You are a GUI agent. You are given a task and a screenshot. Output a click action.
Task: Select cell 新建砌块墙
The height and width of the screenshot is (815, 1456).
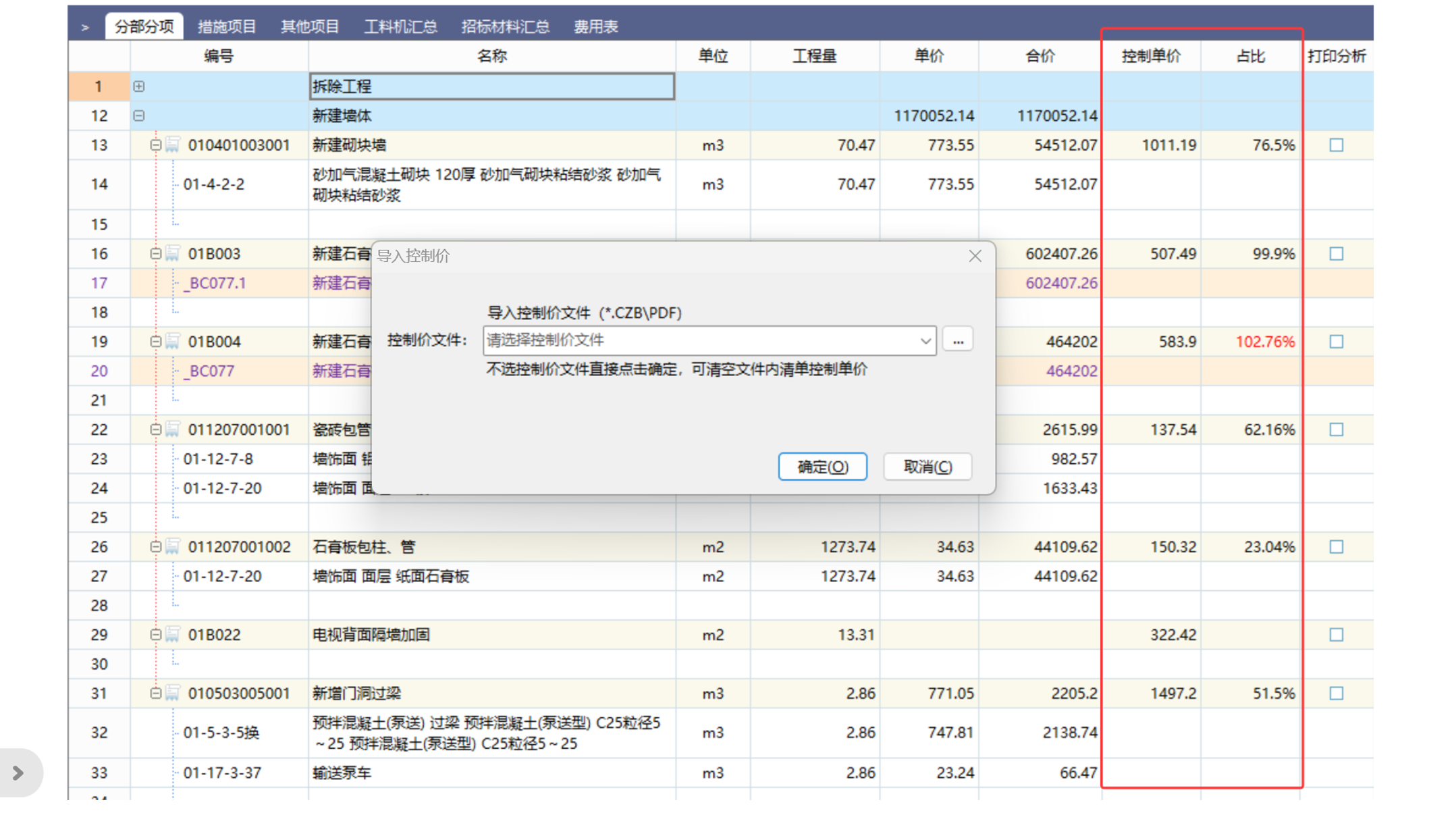coord(492,144)
